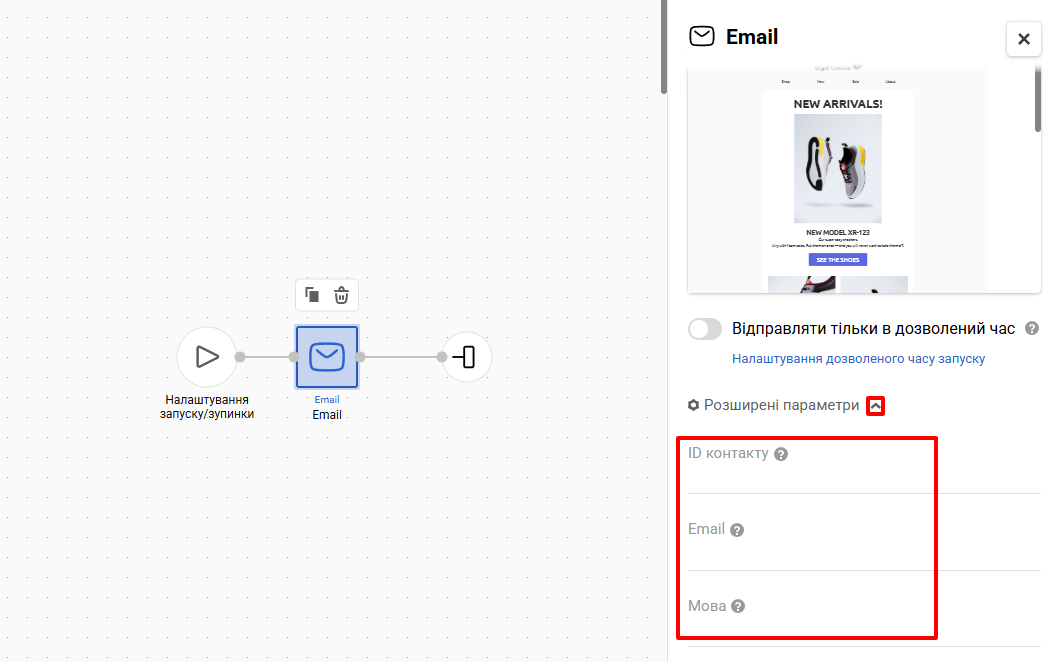Click the Розширені параметри gear icon
The image size is (1053, 662).
pos(694,405)
